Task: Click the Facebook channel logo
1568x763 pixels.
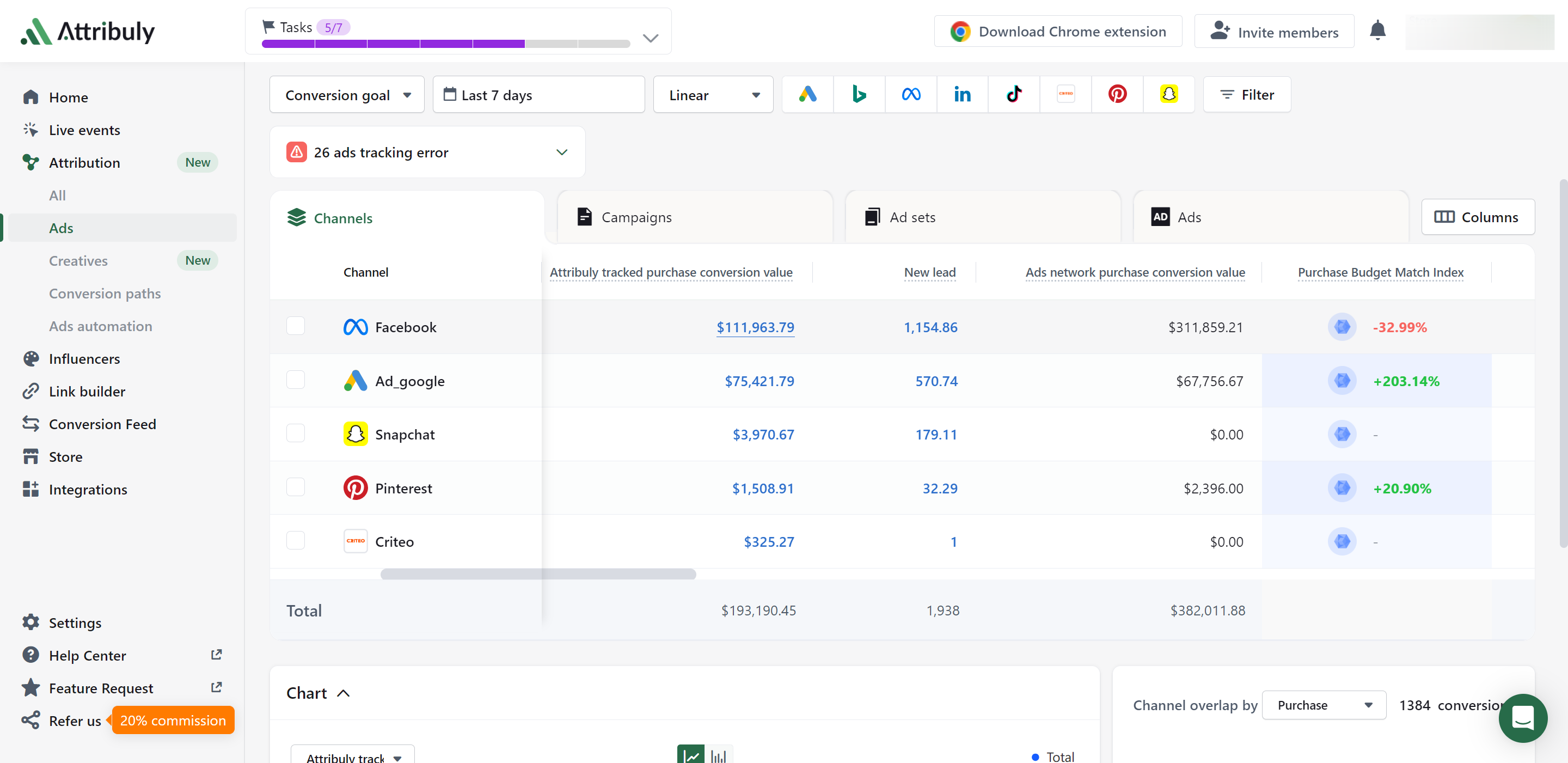Action: 356,327
